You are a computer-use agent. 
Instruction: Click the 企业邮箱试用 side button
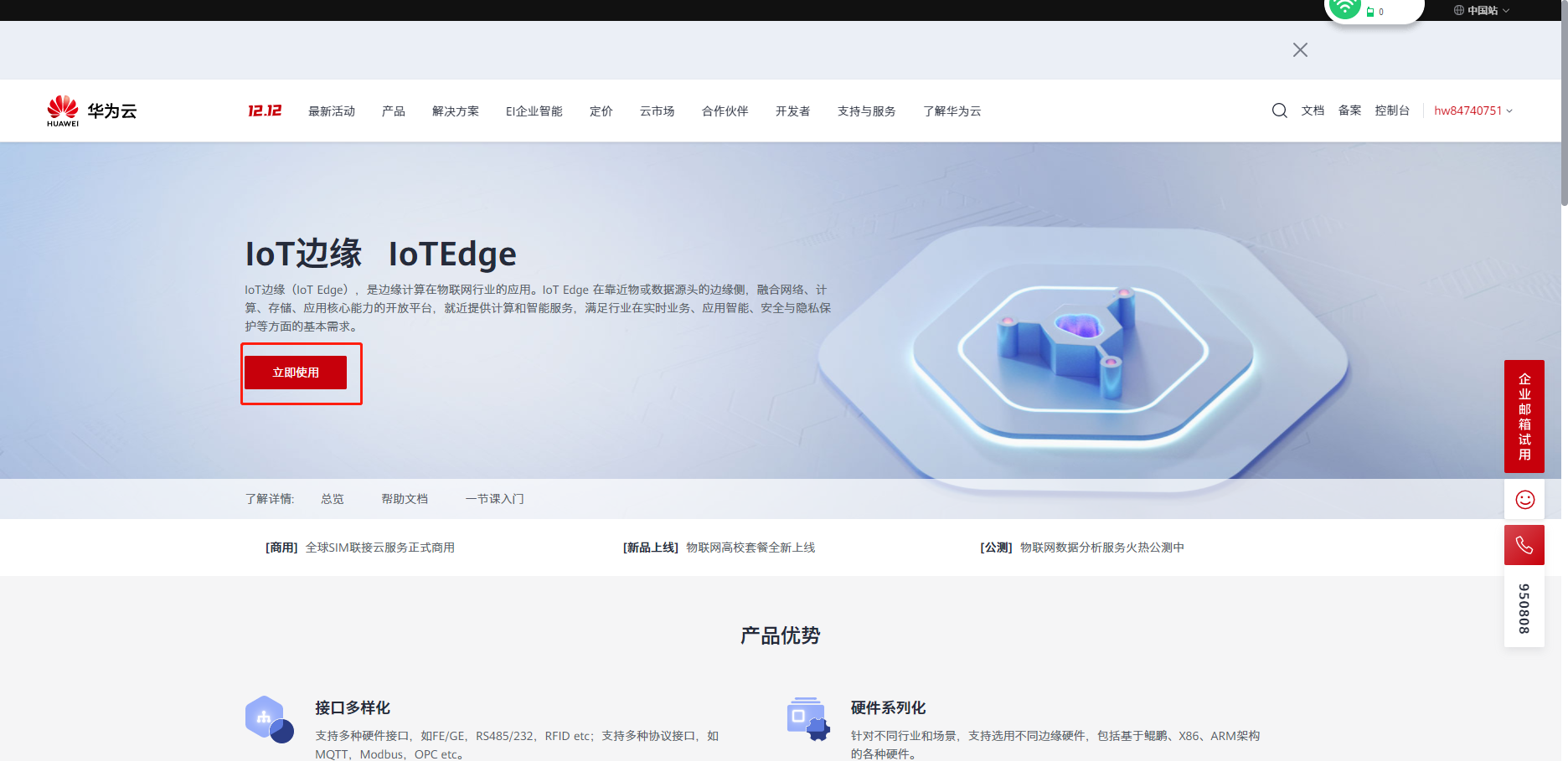(x=1524, y=416)
